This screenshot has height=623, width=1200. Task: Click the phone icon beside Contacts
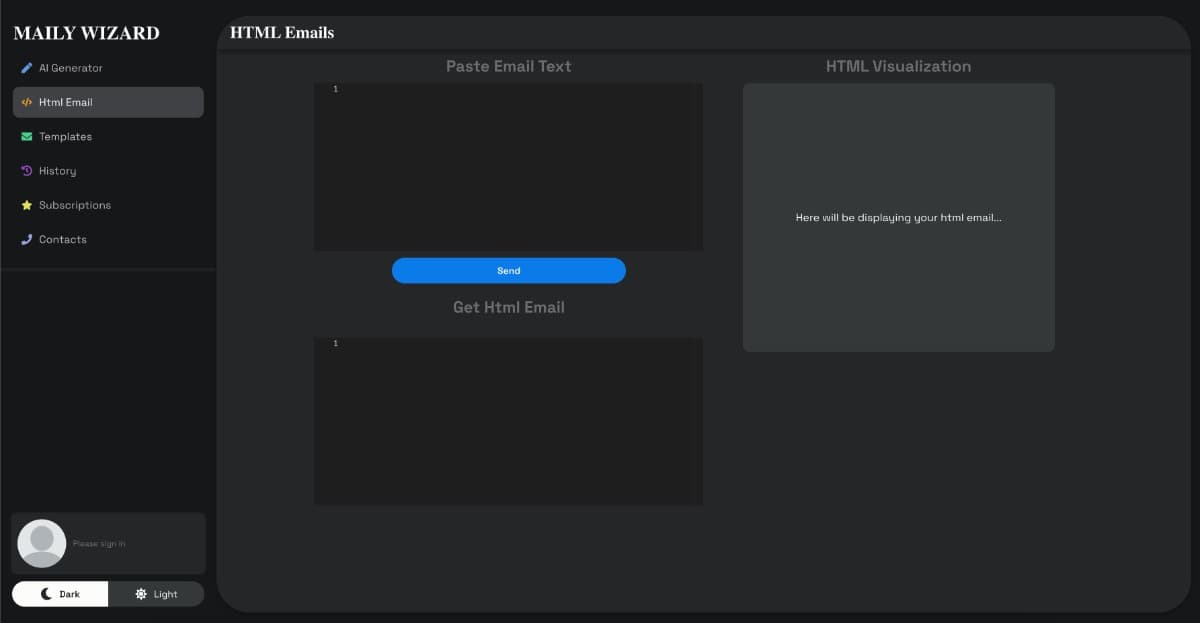(x=27, y=239)
